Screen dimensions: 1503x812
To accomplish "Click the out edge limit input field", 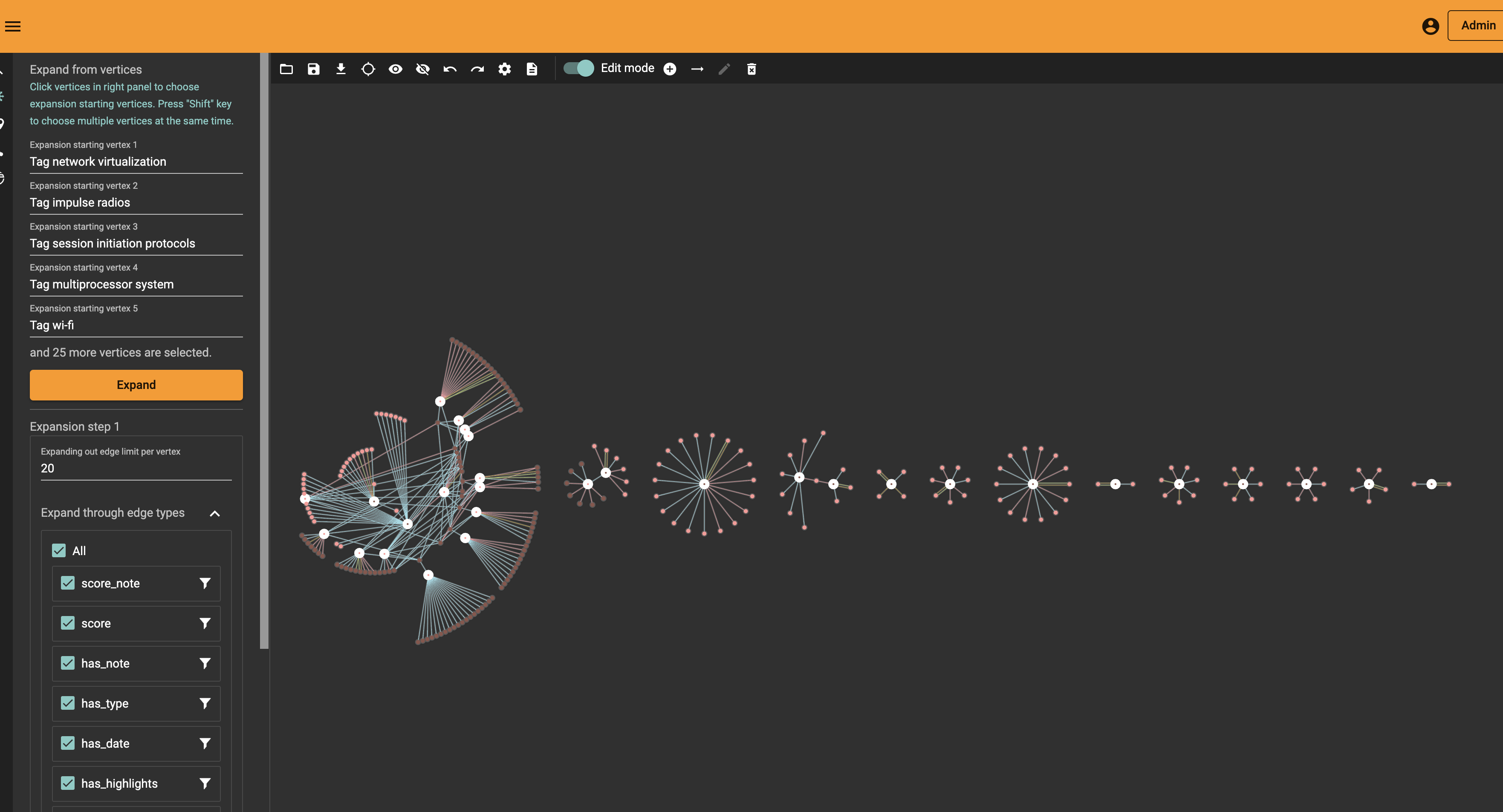I will [x=136, y=469].
